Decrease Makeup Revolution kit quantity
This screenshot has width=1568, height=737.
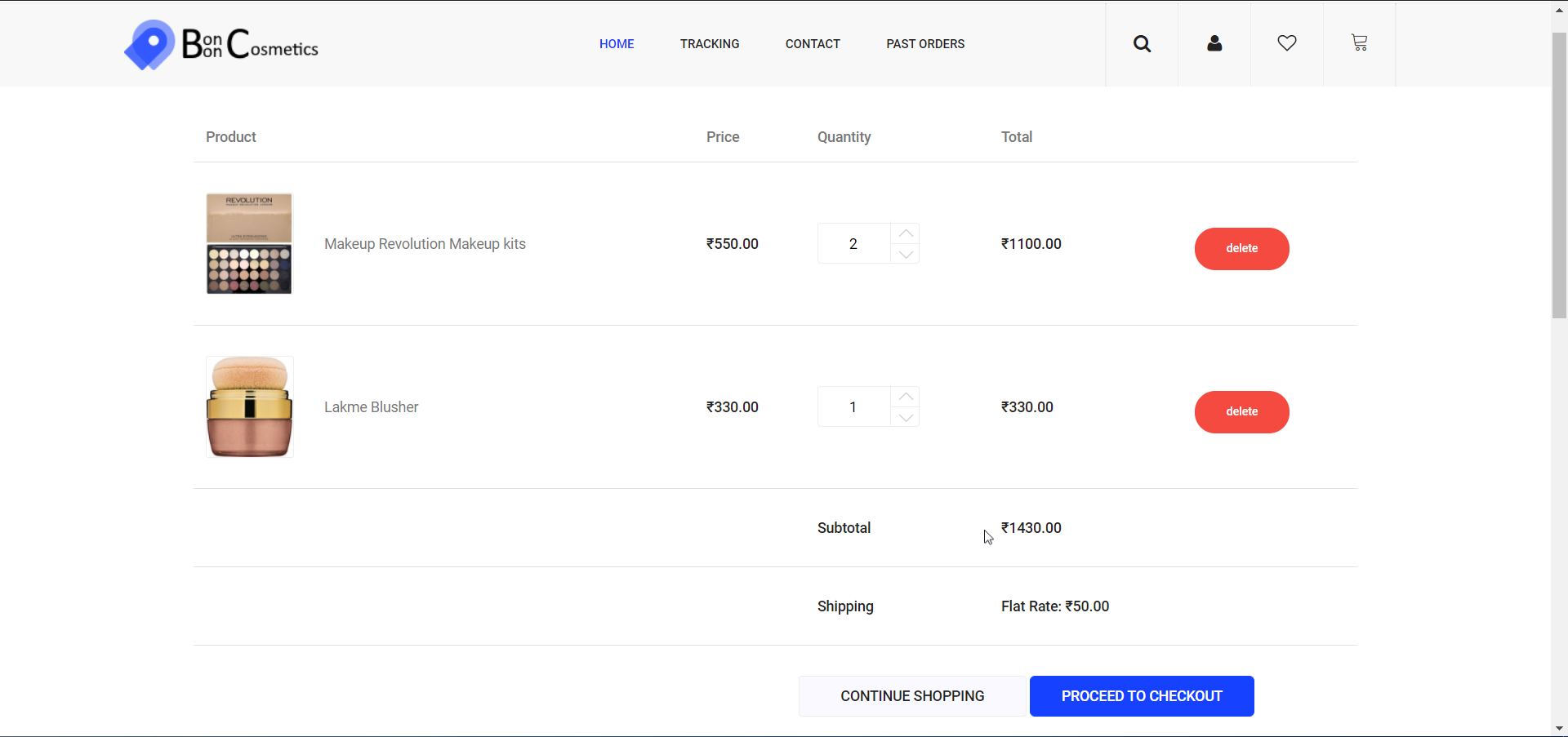click(x=905, y=254)
